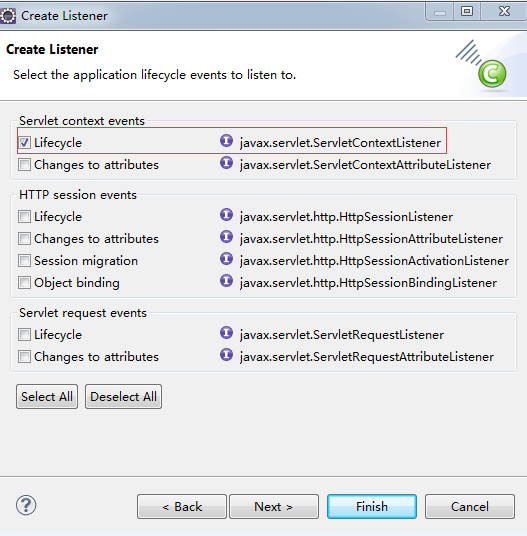
Task: Enable Session migration checkbox
Action: click(24, 261)
